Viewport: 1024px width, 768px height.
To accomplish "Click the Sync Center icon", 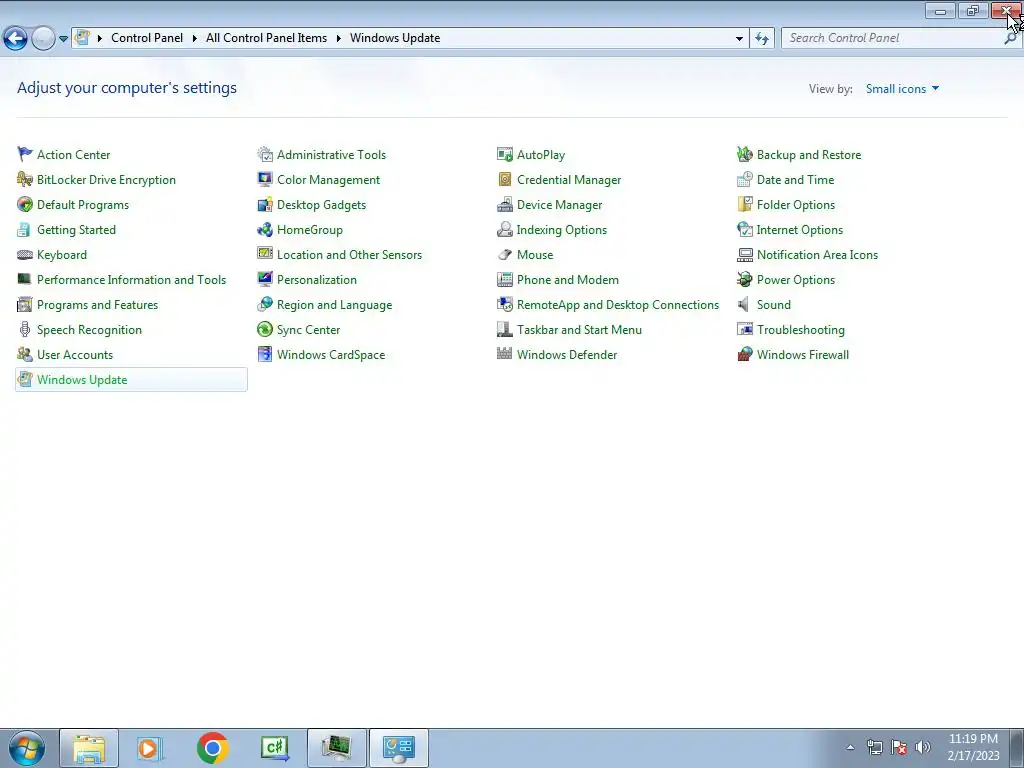I will coord(264,330).
